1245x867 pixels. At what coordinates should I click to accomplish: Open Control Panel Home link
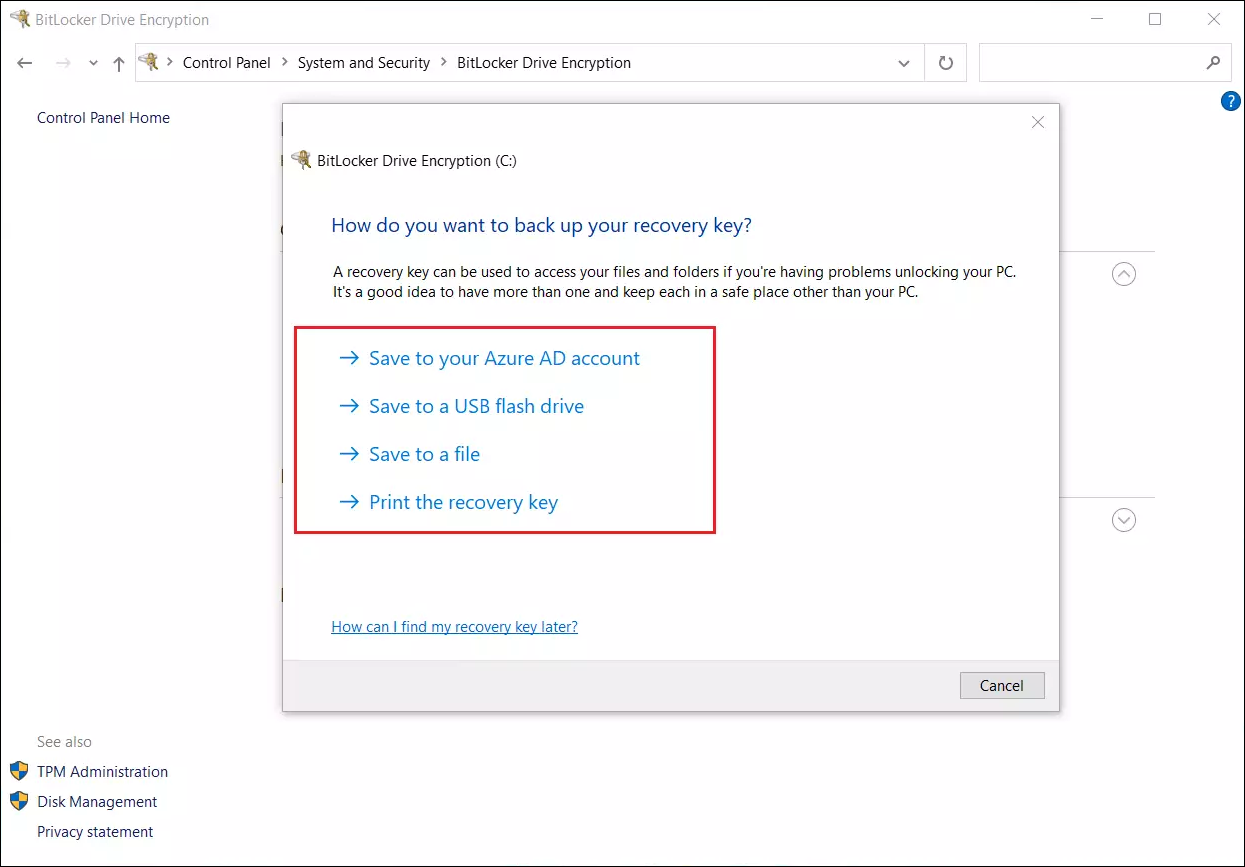click(x=103, y=118)
